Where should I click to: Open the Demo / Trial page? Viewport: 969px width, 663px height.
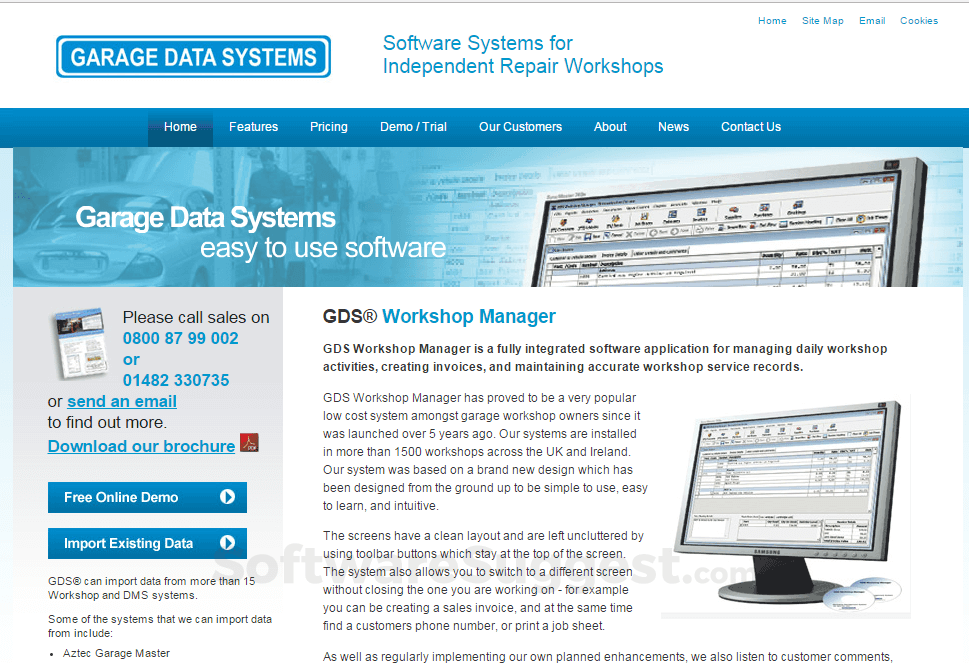tap(413, 127)
